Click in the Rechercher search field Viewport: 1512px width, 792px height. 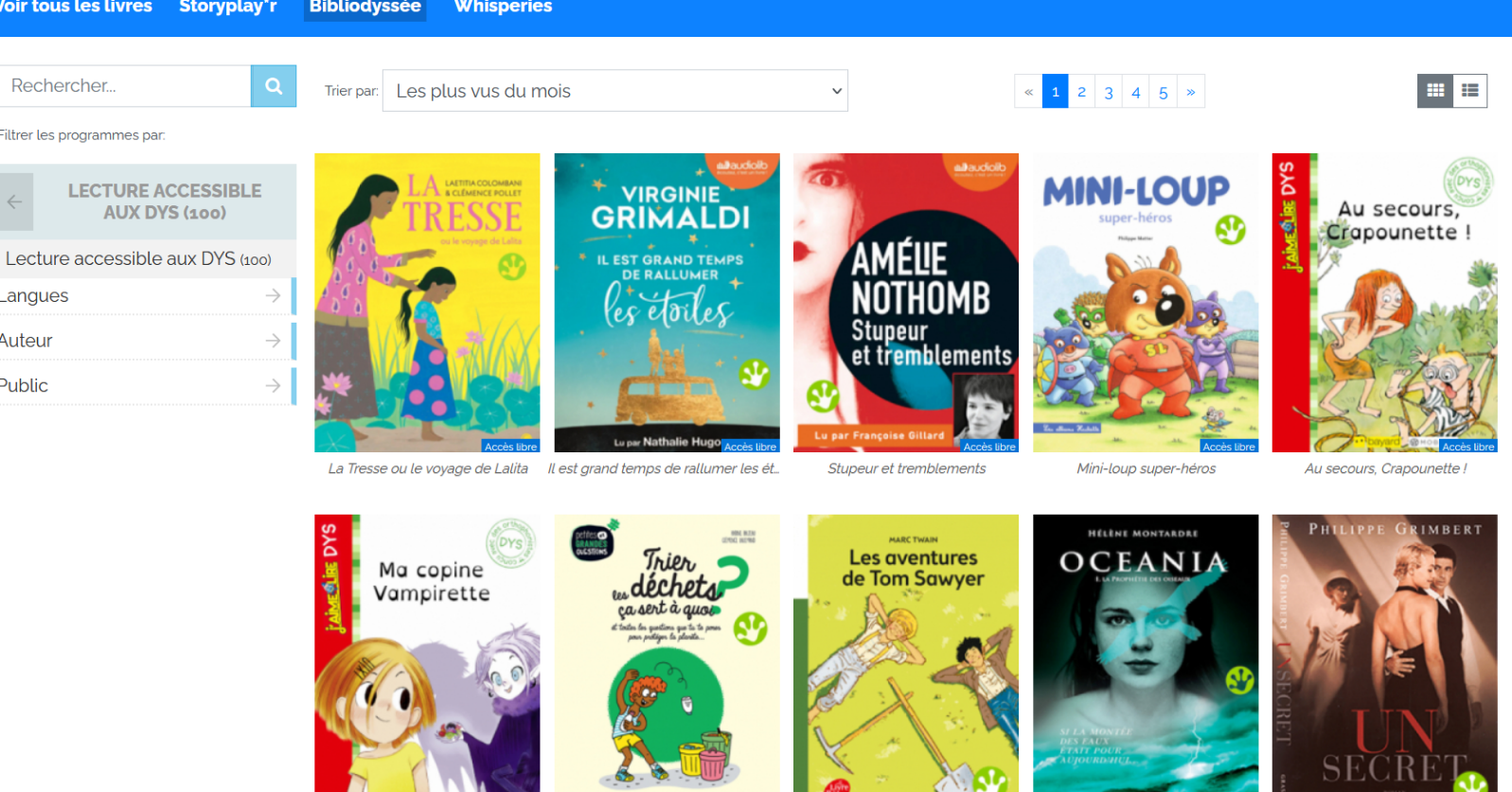tap(125, 86)
